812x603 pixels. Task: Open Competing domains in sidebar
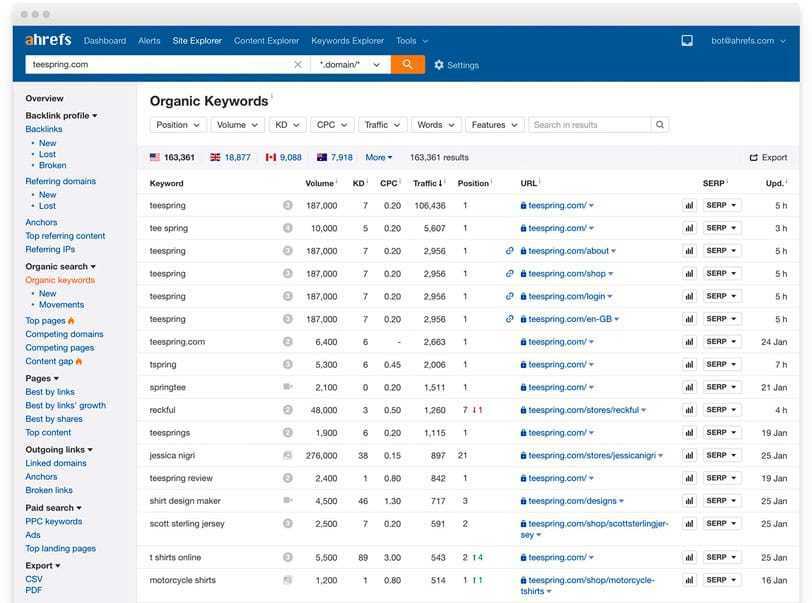point(64,334)
